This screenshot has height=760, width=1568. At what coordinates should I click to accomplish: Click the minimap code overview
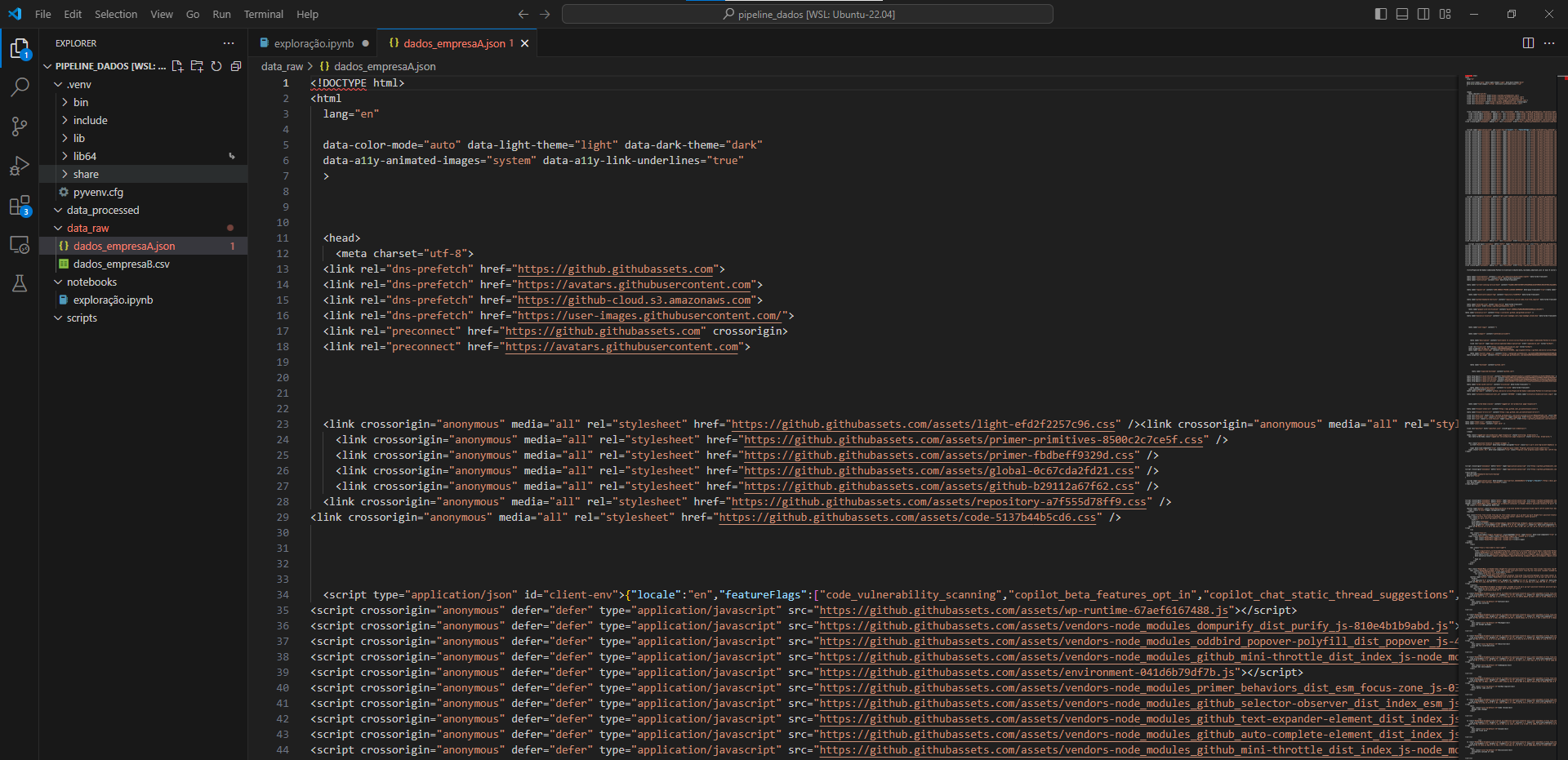[x=1509, y=416]
